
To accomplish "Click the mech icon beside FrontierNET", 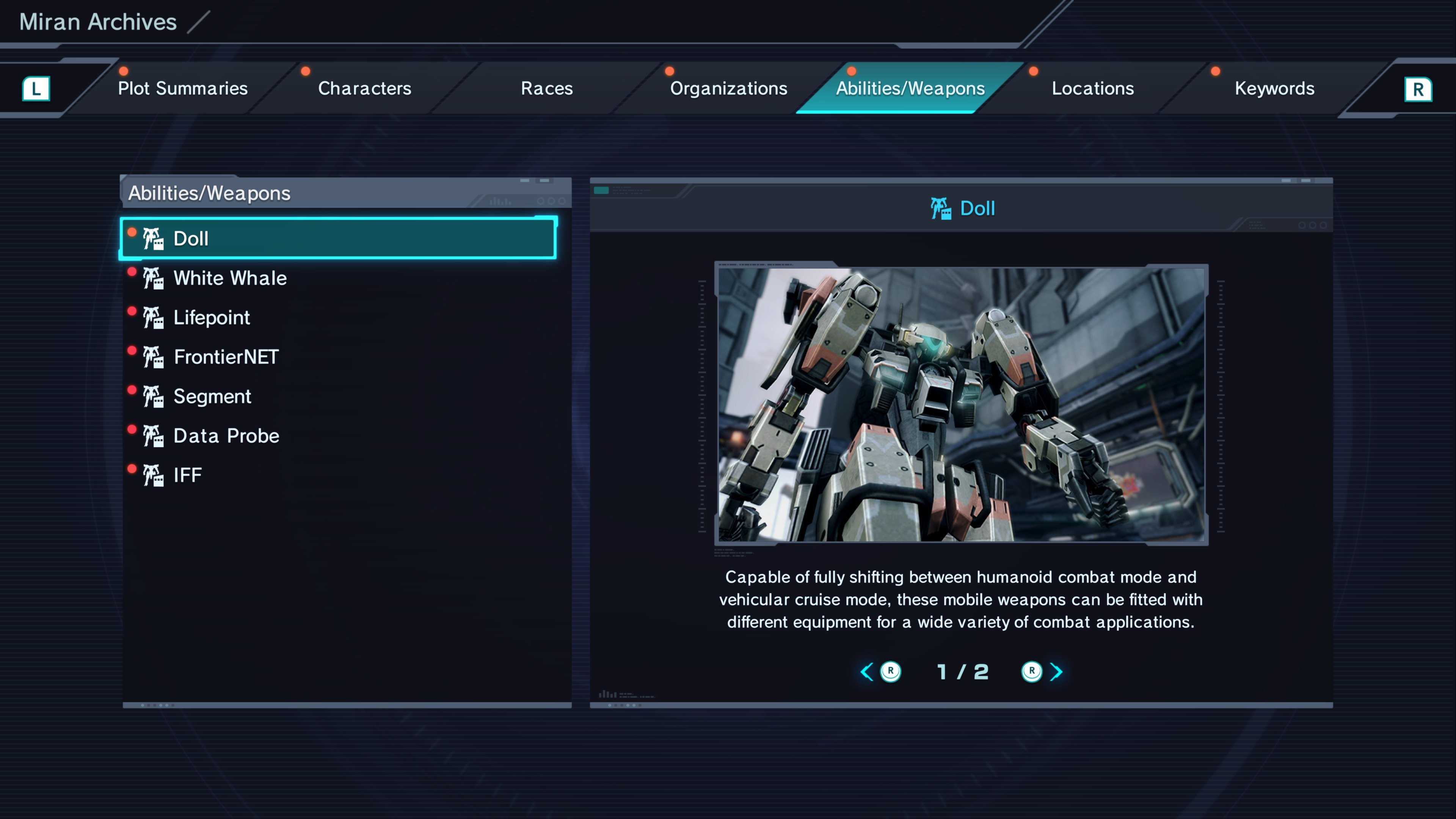I will pos(153,357).
